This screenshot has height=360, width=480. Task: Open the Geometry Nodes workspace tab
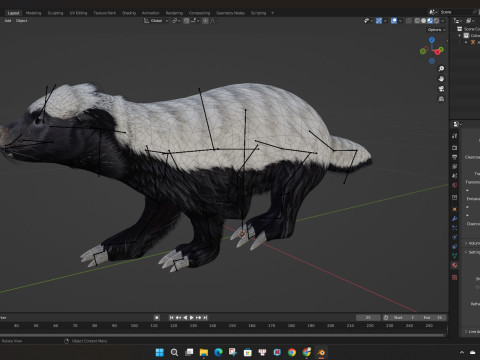(230, 13)
